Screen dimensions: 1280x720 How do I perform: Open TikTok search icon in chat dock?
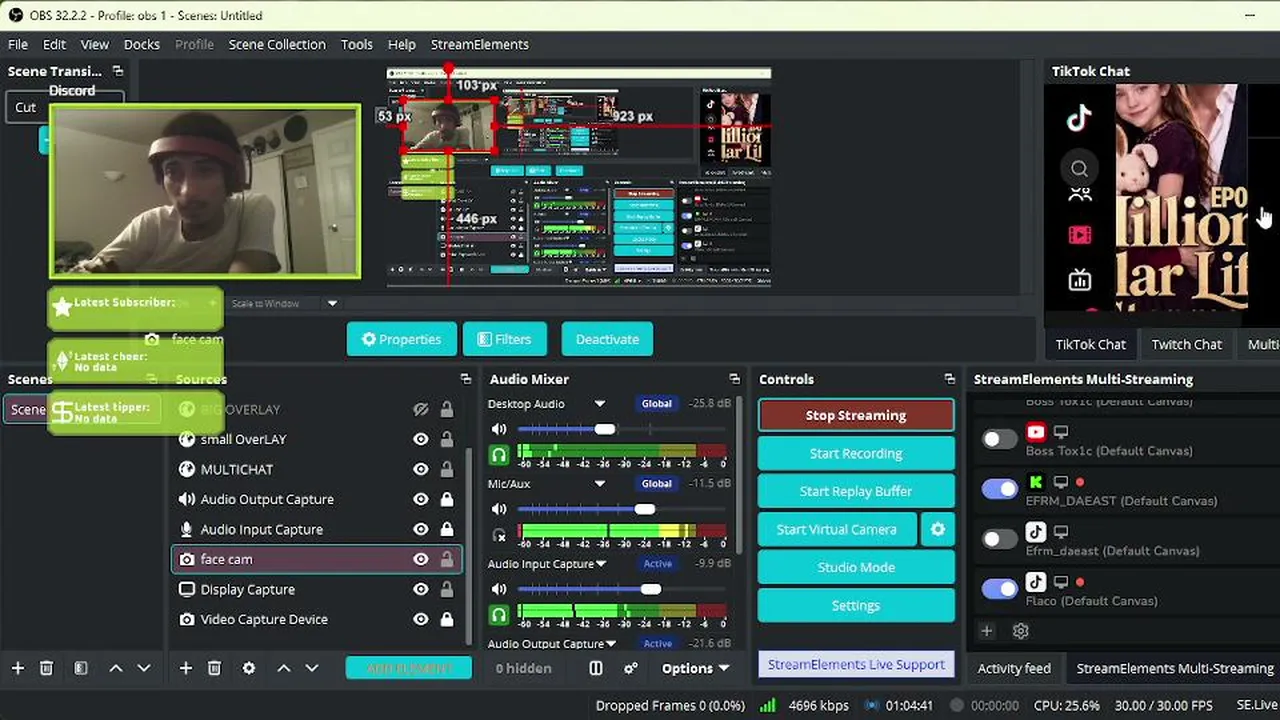(x=1079, y=169)
